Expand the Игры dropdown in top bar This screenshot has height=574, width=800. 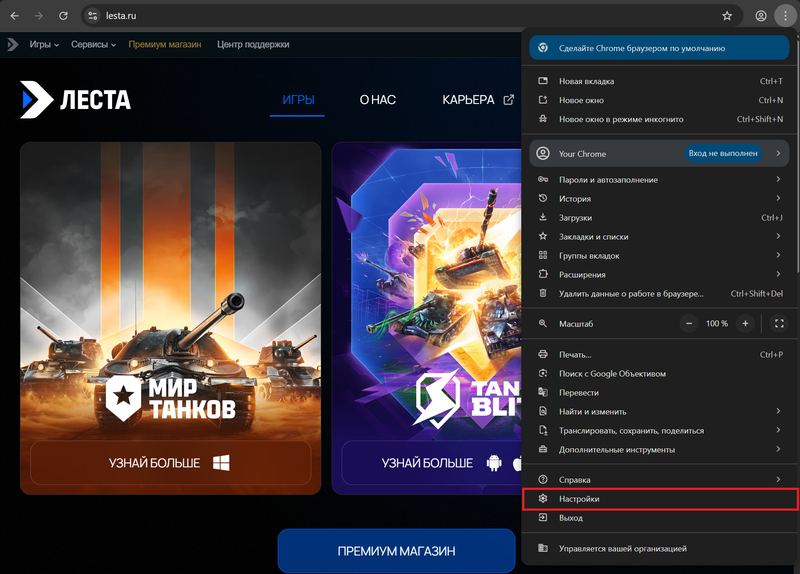(44, 45)
